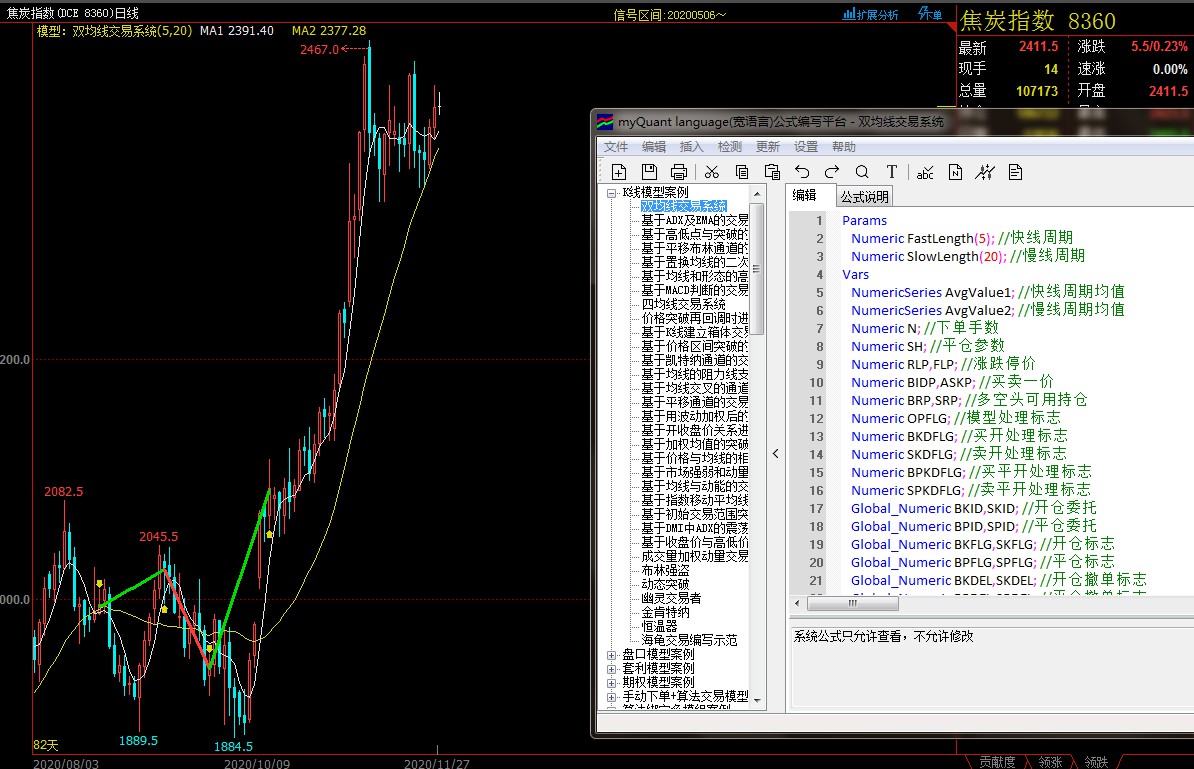Click the candlestick chart icon in the toolbar
This screenshot has height=769, width=1194.
tap(985, 172)
